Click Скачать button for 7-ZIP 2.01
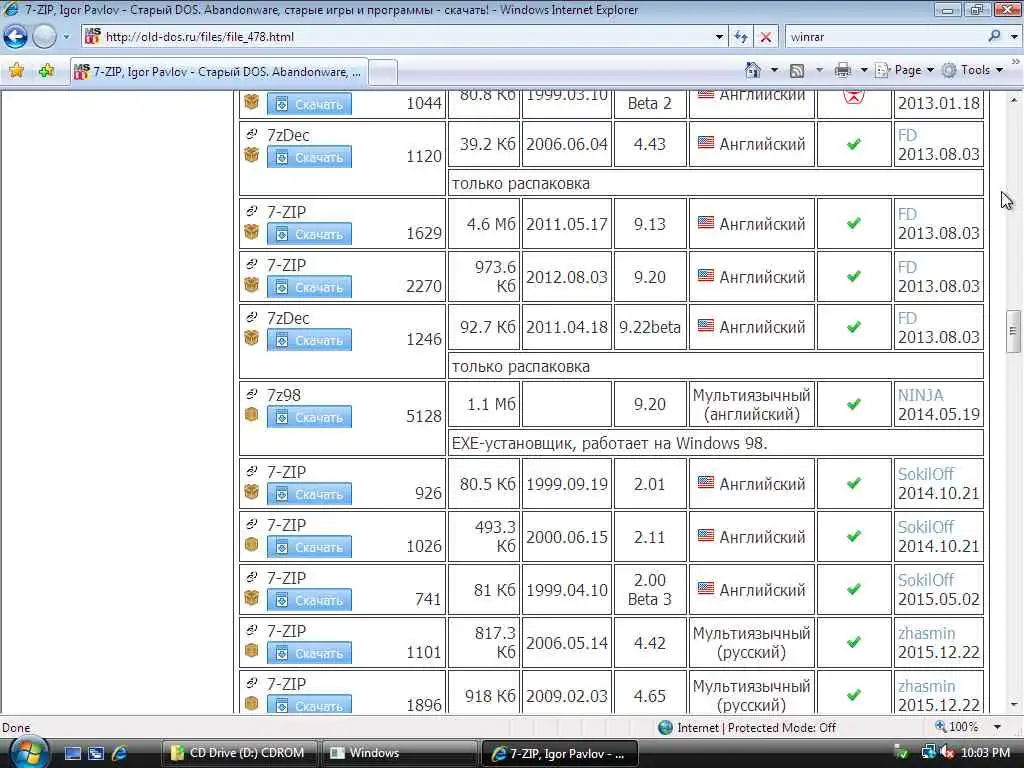1024x768 pixels. (x=309, y=494)
